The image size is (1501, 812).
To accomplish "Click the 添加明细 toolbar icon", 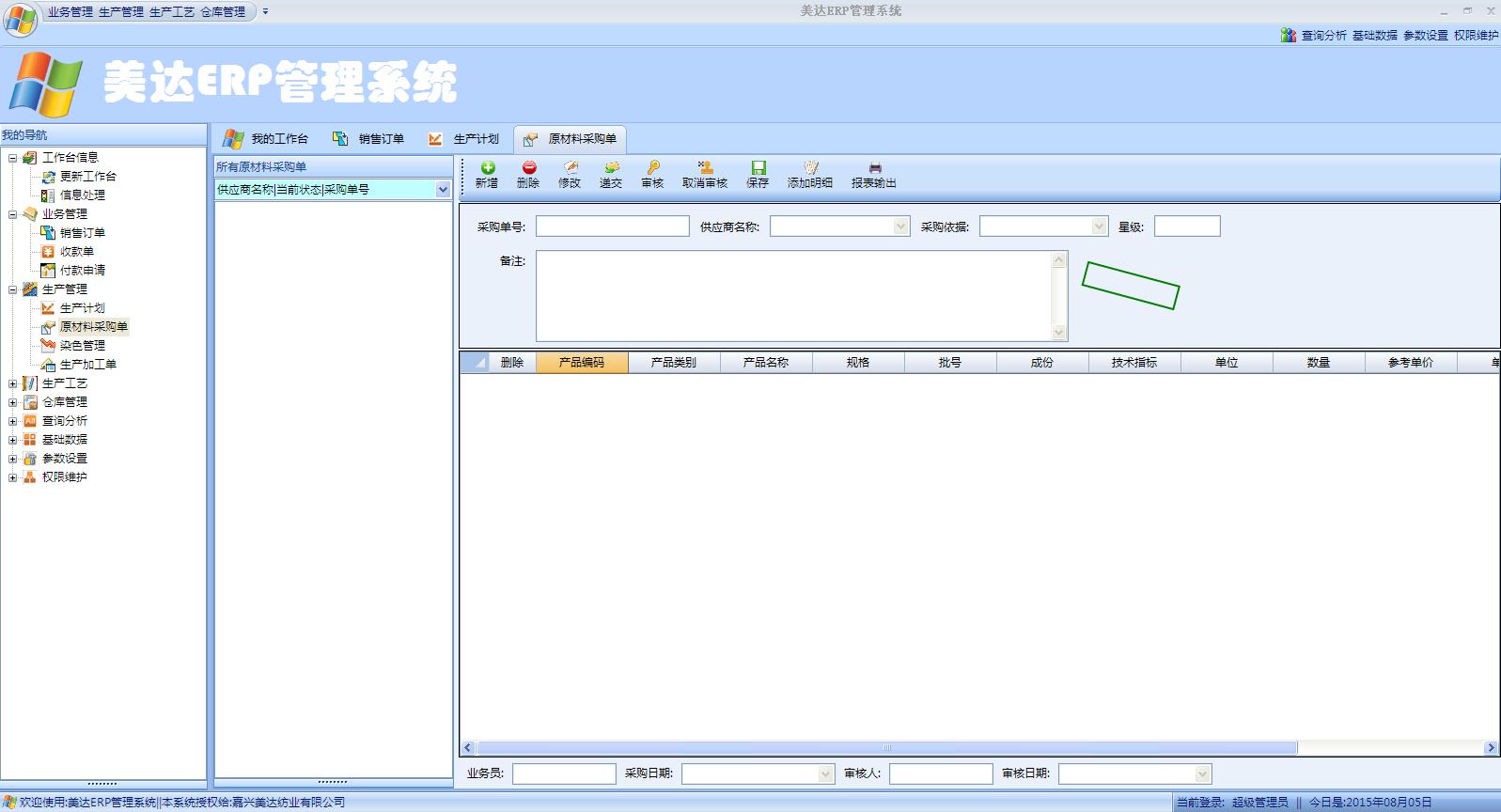I will point(810,168).
